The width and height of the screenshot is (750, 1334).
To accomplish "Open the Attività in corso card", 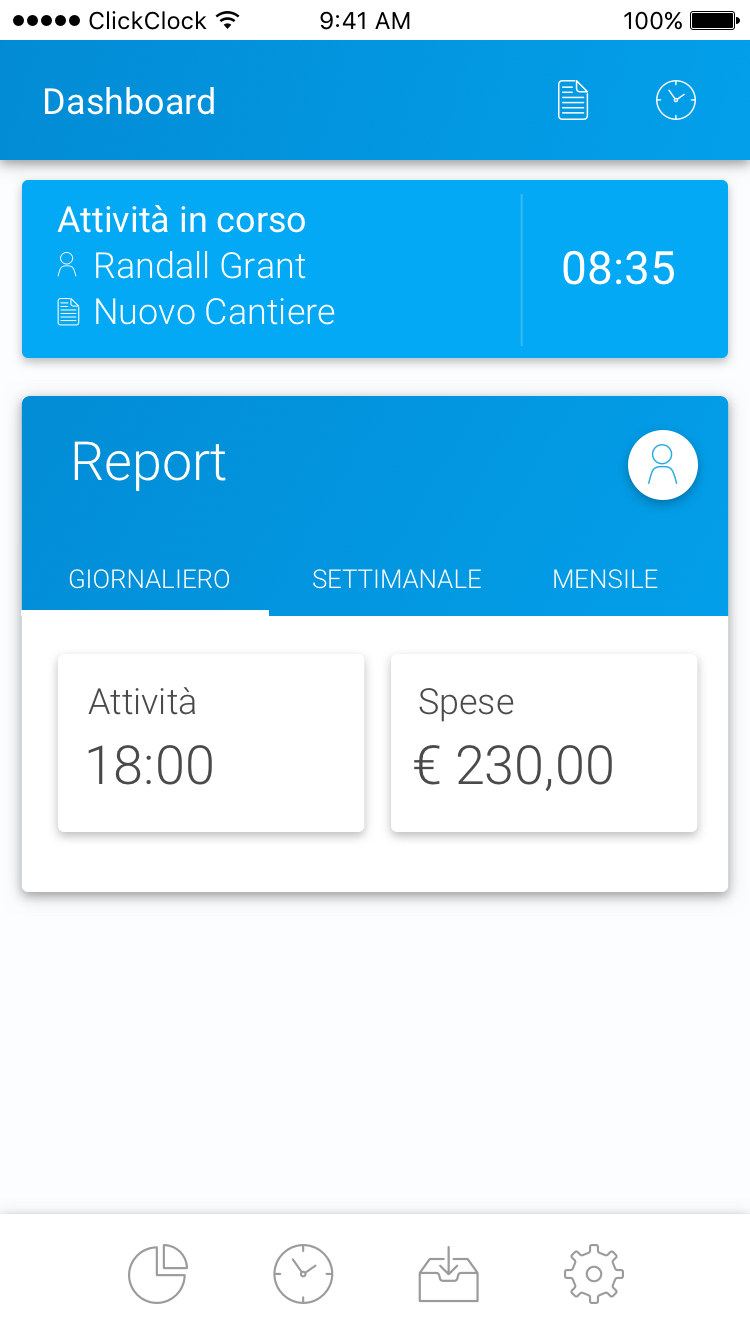I will click(375, 269).
